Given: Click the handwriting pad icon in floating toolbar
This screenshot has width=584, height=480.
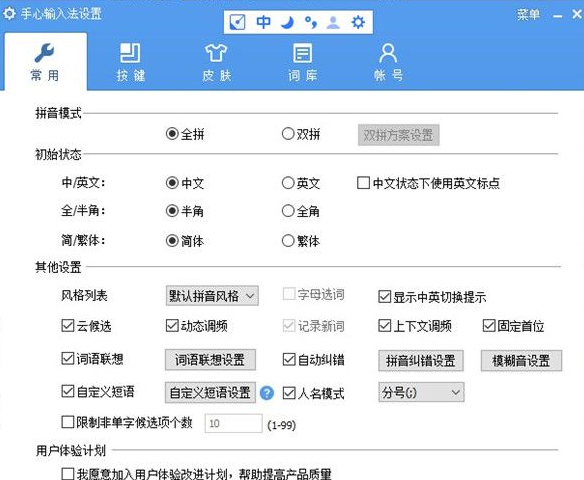Looking at the screenshot, I should tap(237, 22).
